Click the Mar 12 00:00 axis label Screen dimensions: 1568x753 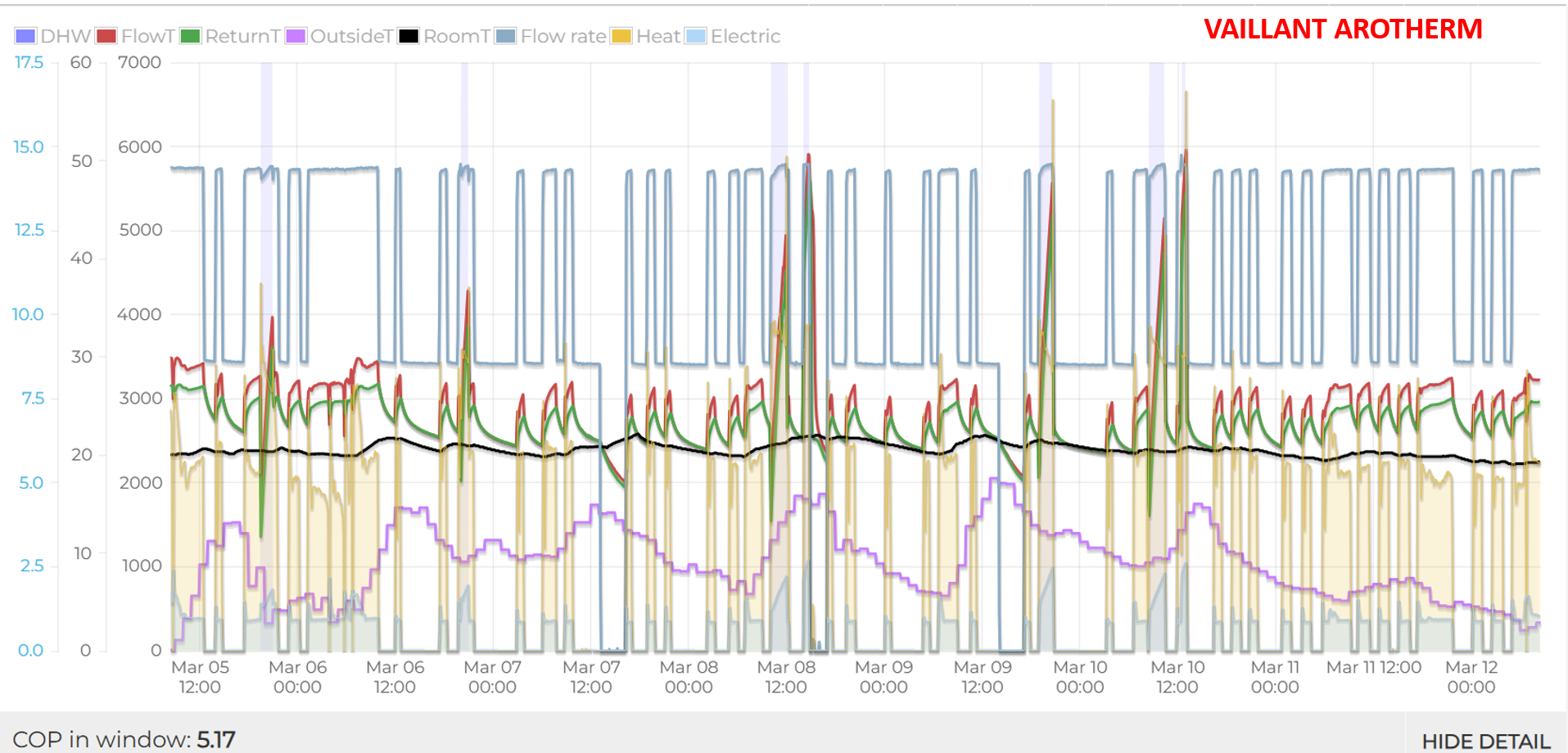(1471, 677)
